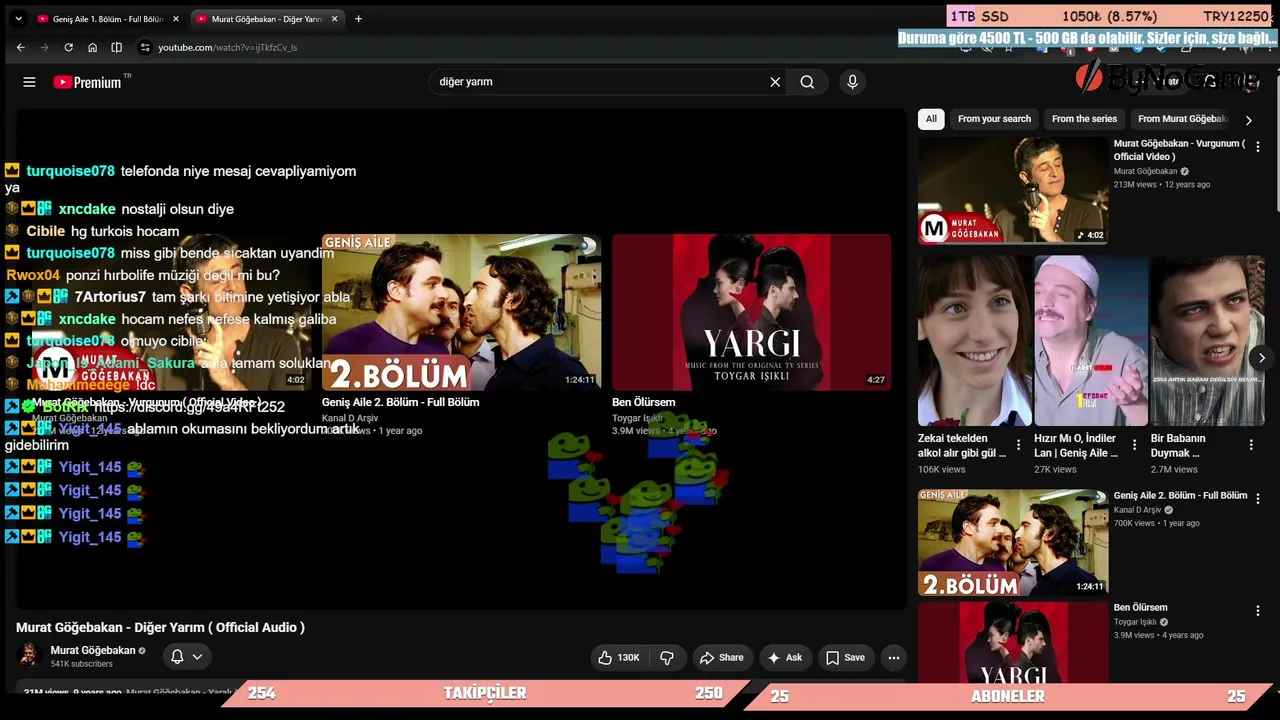
Task: Share the Diğer Yarım video
Action: 721,657
